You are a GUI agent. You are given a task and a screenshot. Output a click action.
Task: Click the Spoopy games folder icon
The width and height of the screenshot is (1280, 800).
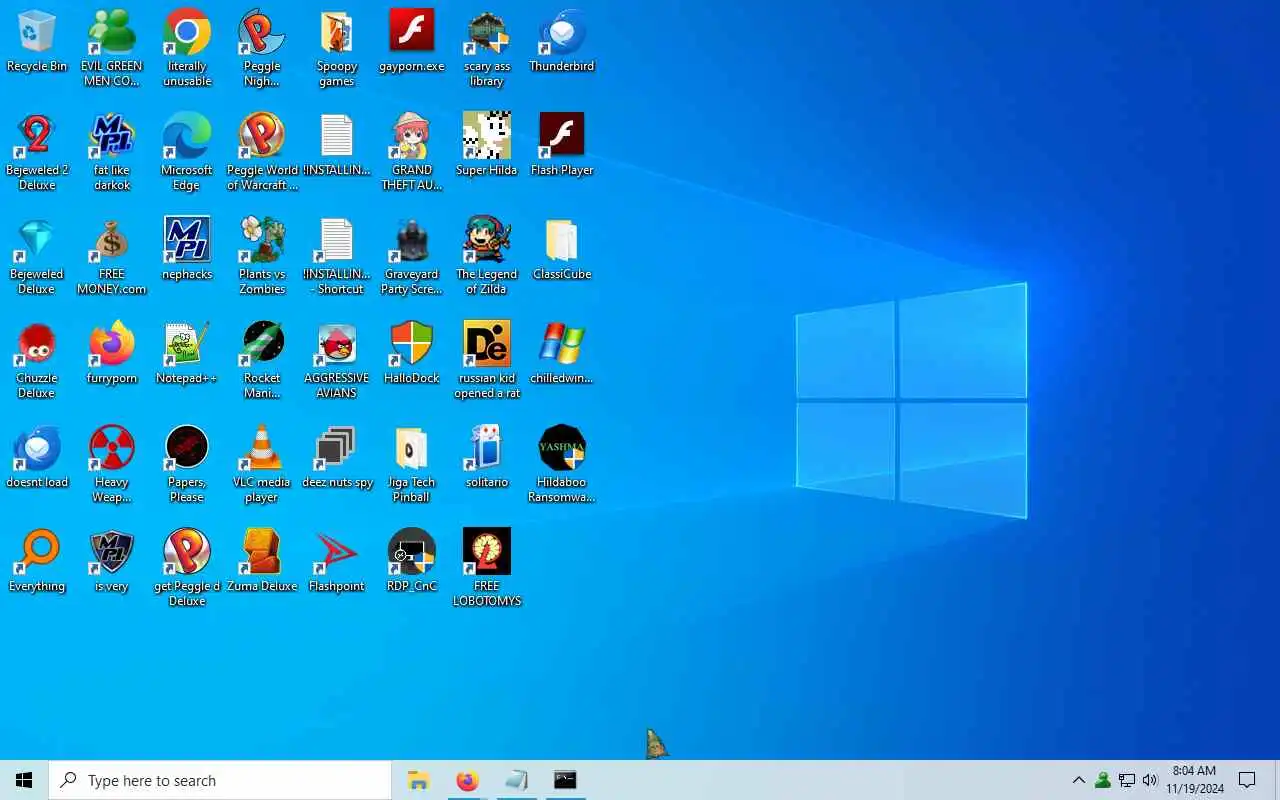[x=337, y=48]
